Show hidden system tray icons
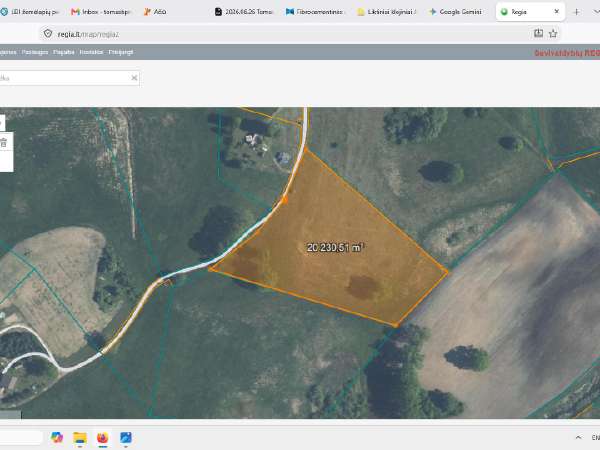Viewport: 600px width, 450px height. click(578, 437)
